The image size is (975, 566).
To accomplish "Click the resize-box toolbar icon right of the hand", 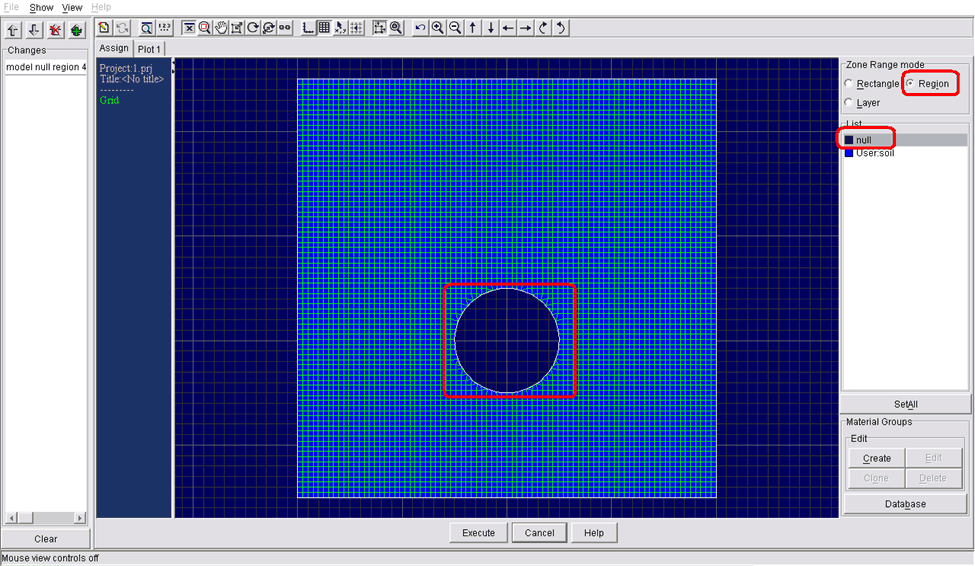I will pos(237,27).
